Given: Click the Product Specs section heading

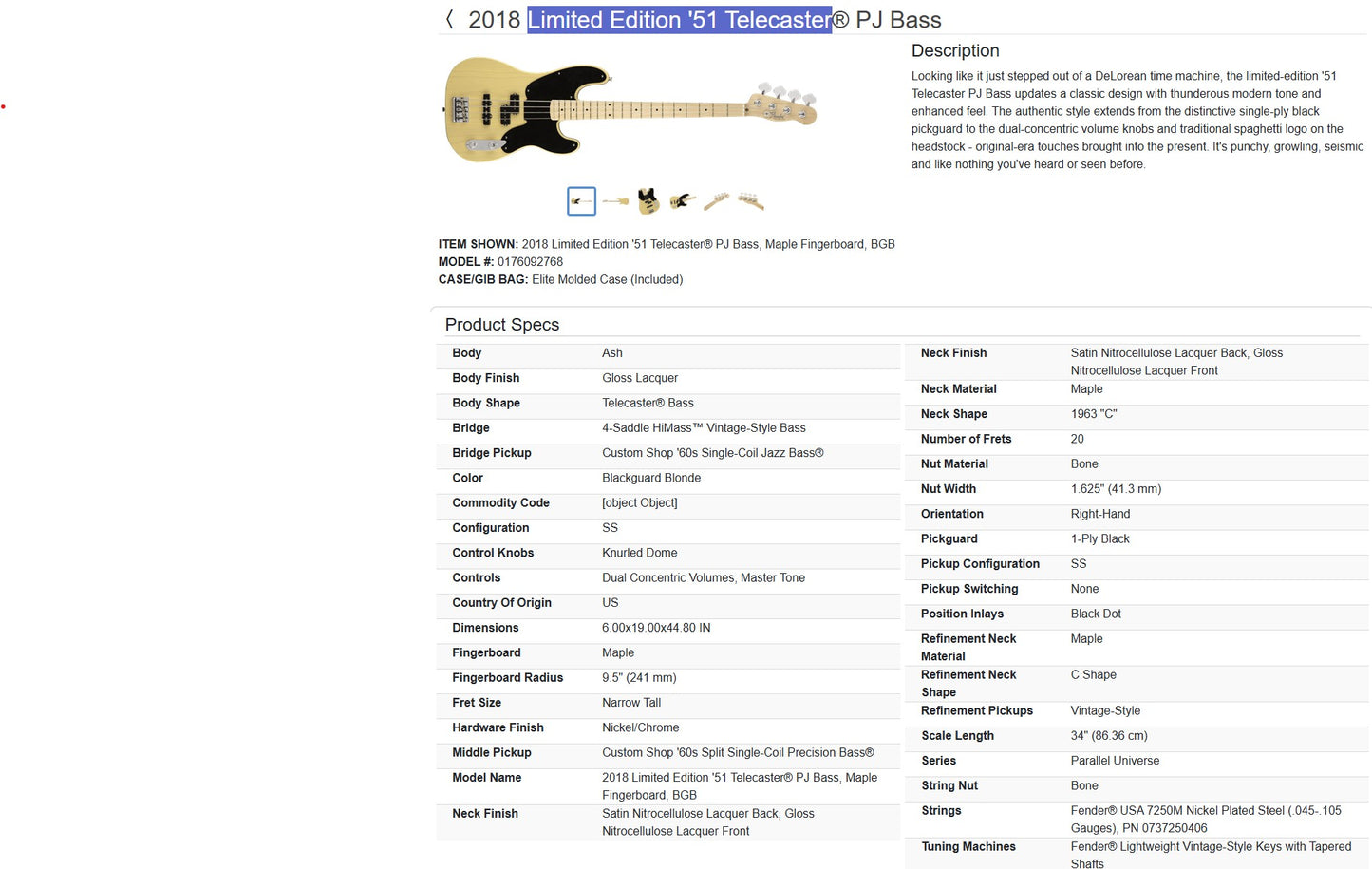Looking at the screenshot, I should click(x=501, y=325).
